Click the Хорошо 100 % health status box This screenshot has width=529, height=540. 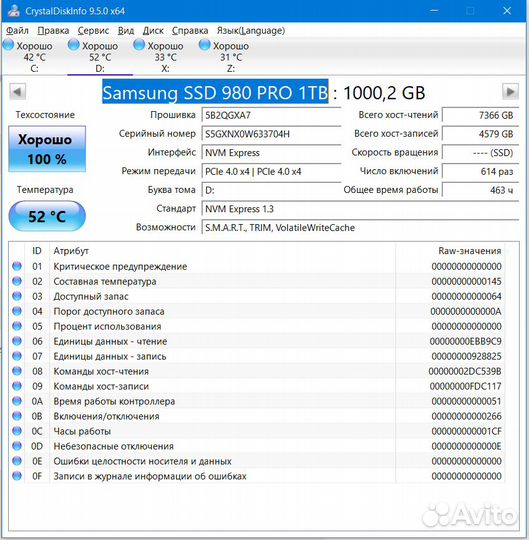[x=47, y=149]
